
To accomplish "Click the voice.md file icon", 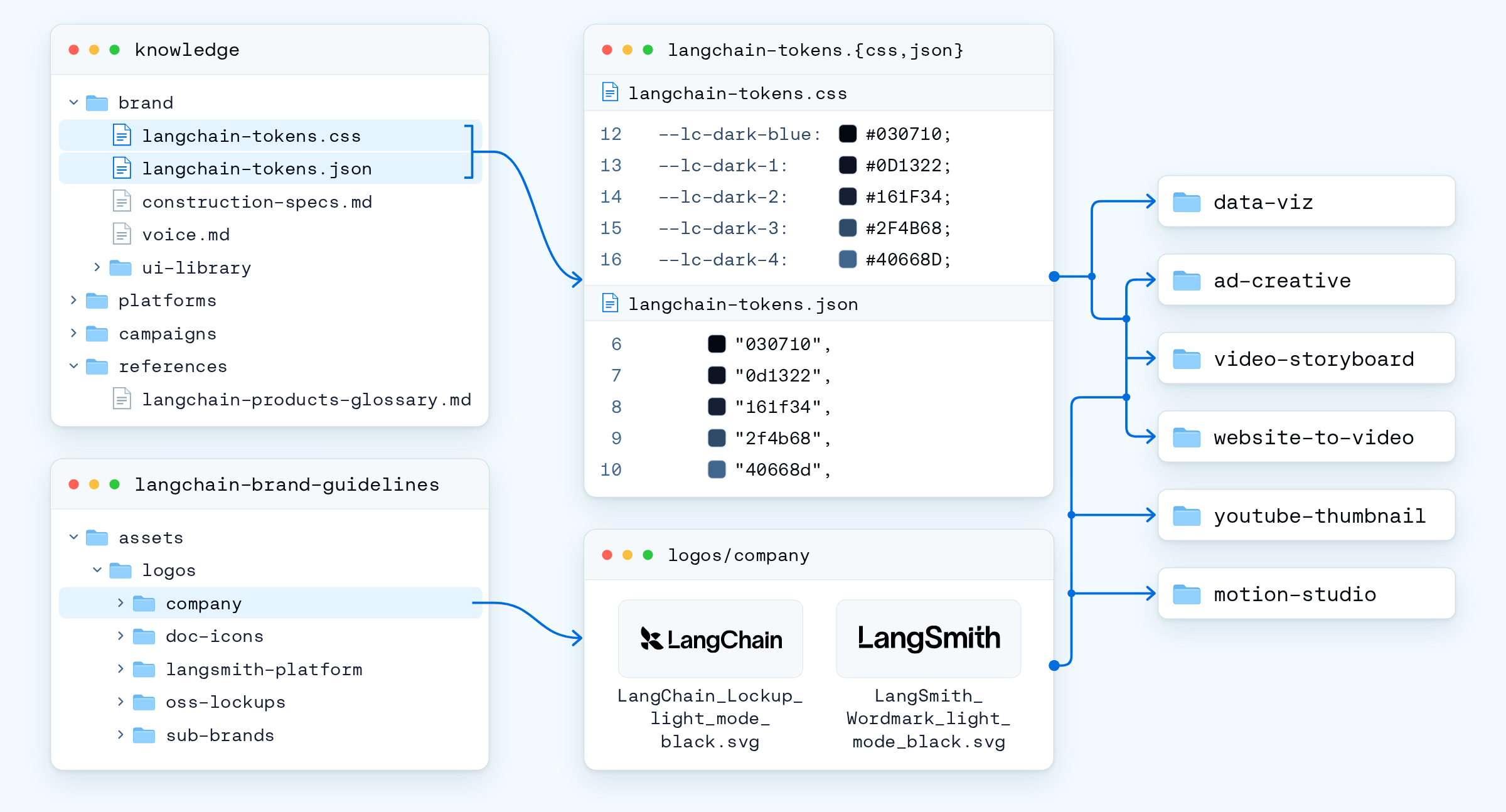I will point(122,234).
